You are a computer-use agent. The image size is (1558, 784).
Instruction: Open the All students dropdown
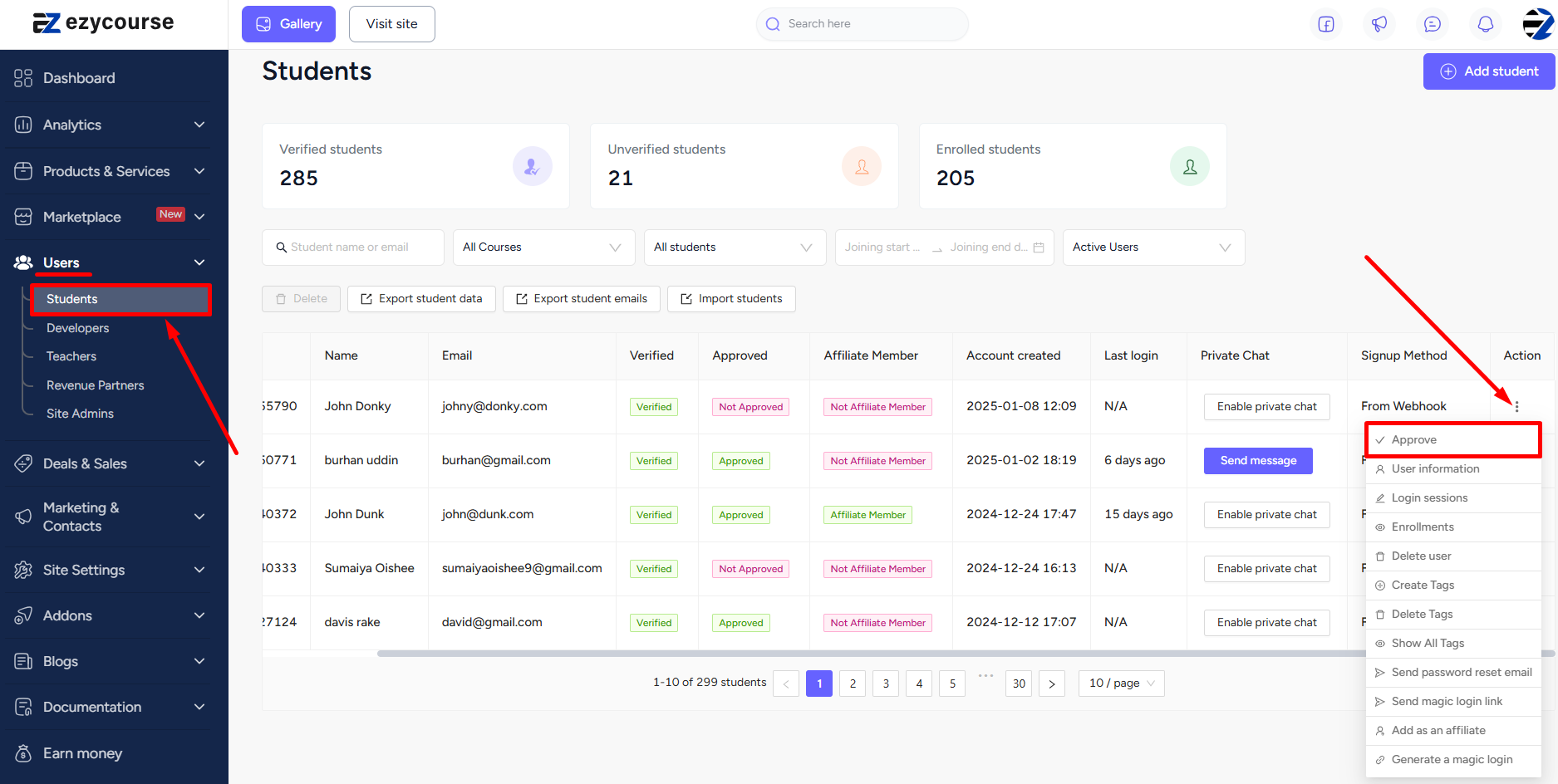pyautogui.click(x=735, y=247)
